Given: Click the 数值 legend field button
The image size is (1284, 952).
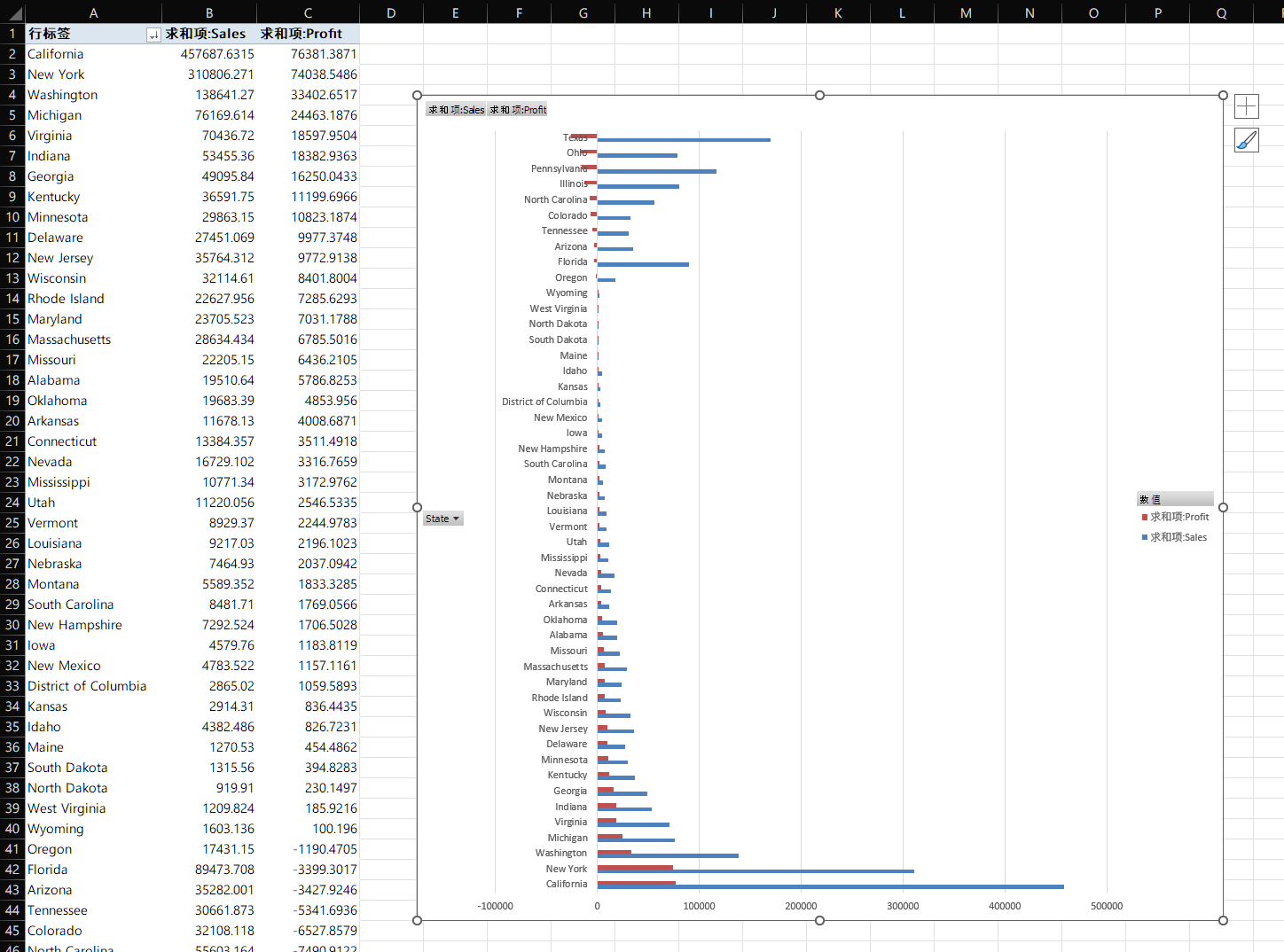Looking at the screenshot, I should tap(1174, 499).
